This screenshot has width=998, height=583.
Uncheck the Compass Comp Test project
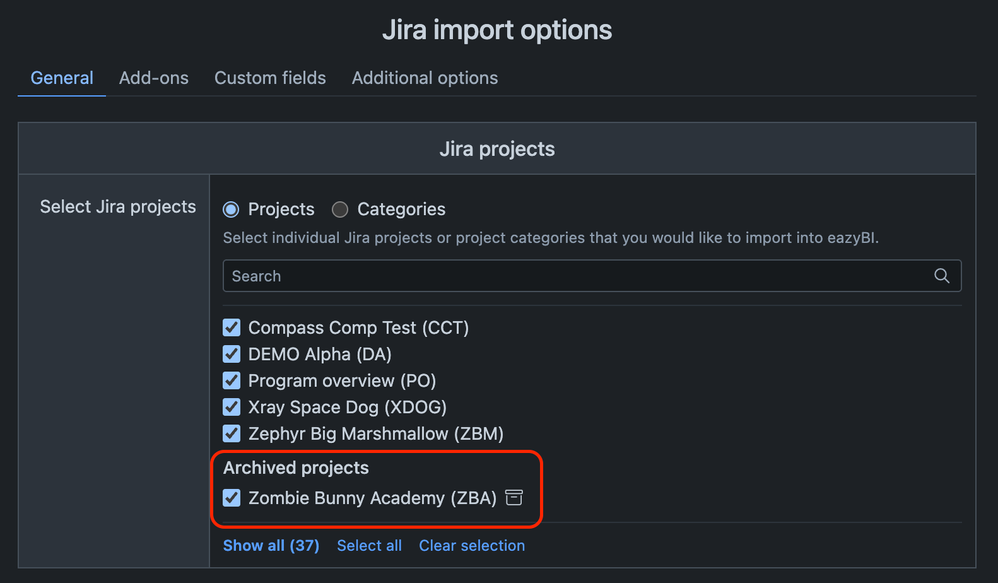231,327
